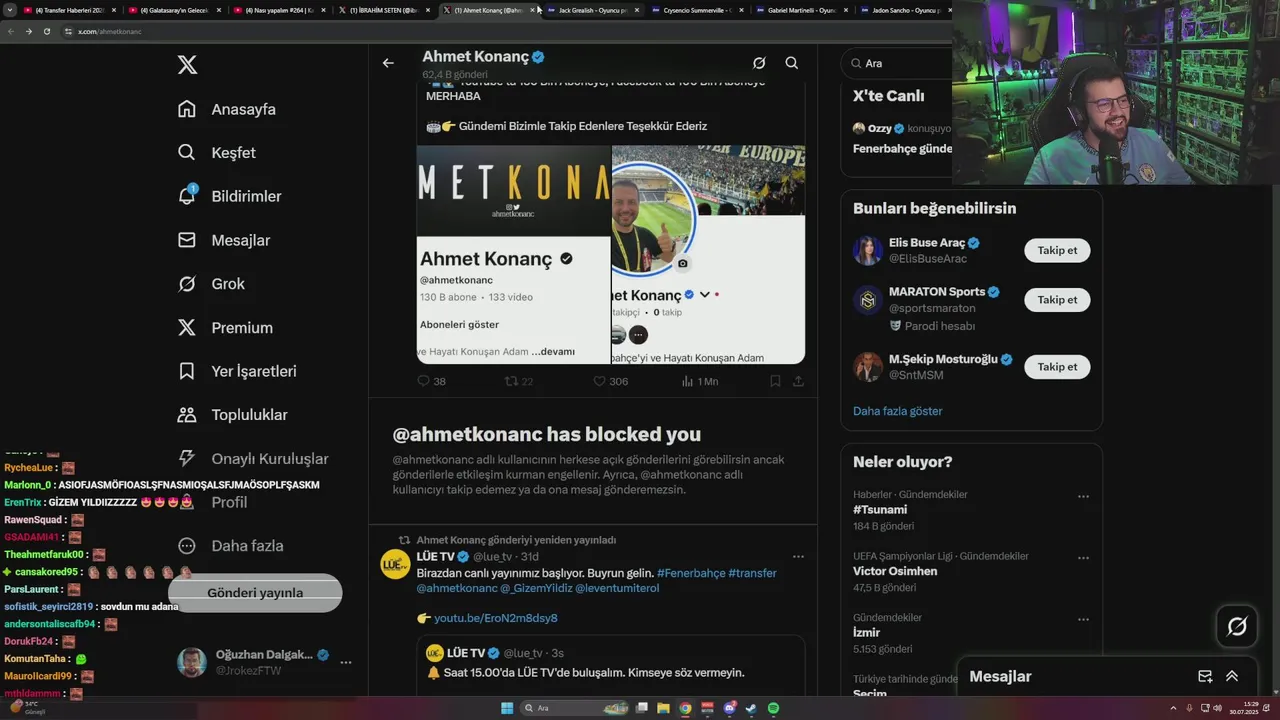Screen dimensions: 1280x720
Task: Open the Elis Buse Araç profile
Action: [x=927, y=243]
